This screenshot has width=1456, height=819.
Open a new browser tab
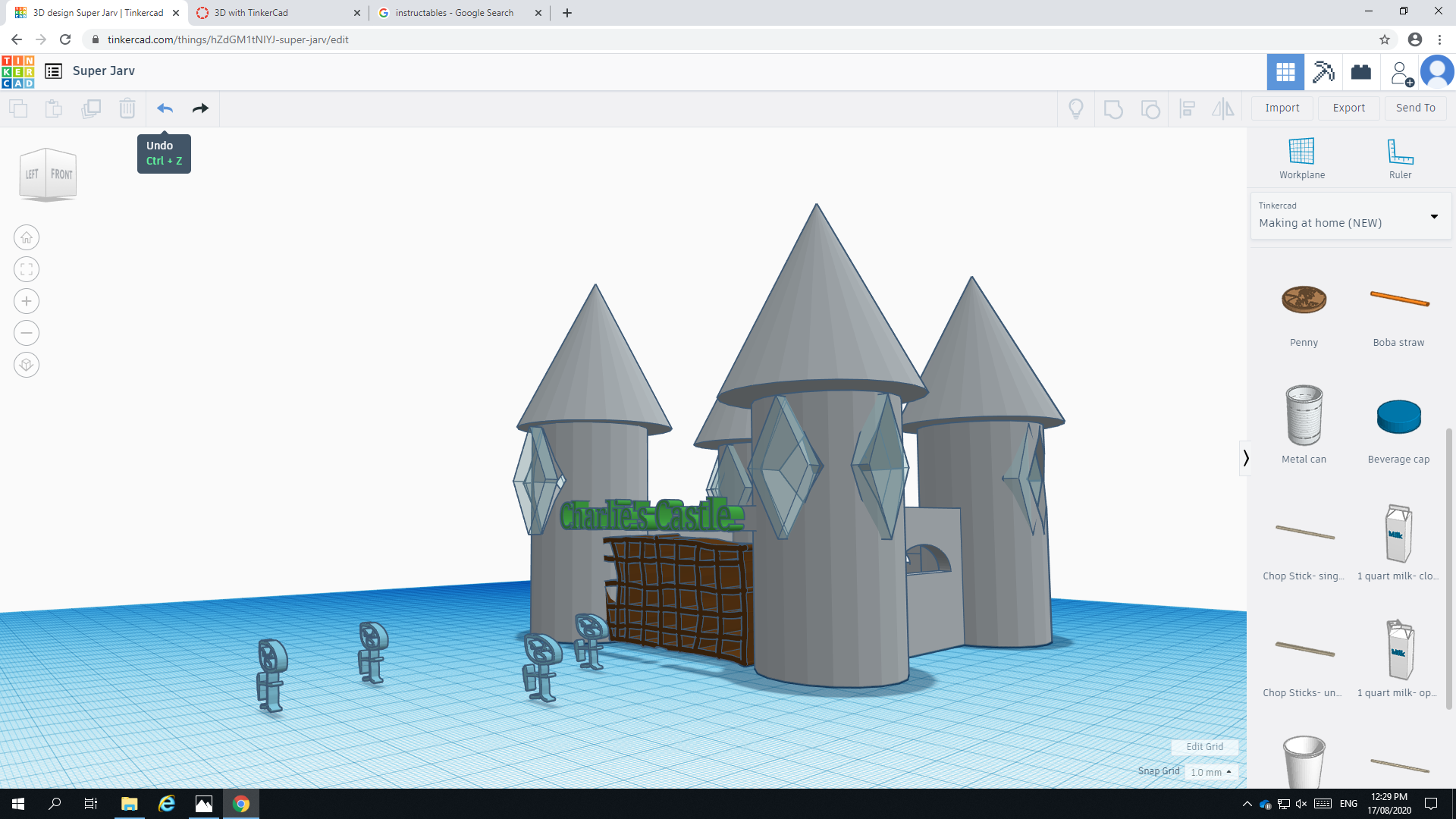pyautogui.click(x=567, y=13)
